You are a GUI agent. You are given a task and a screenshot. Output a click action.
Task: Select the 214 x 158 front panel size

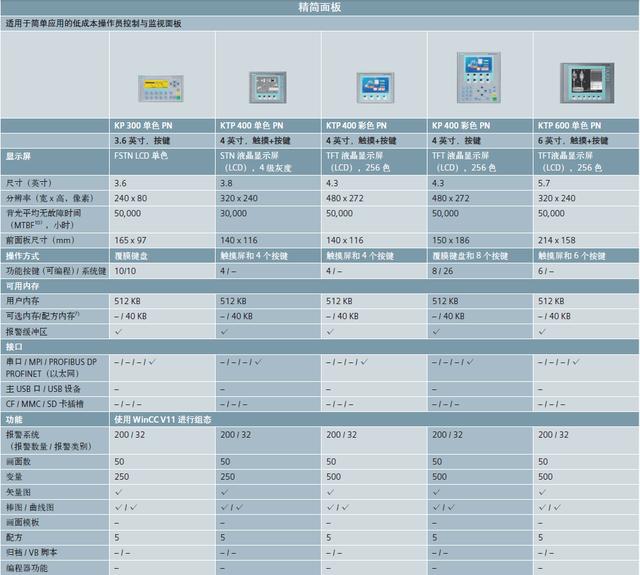click(557, 240)
